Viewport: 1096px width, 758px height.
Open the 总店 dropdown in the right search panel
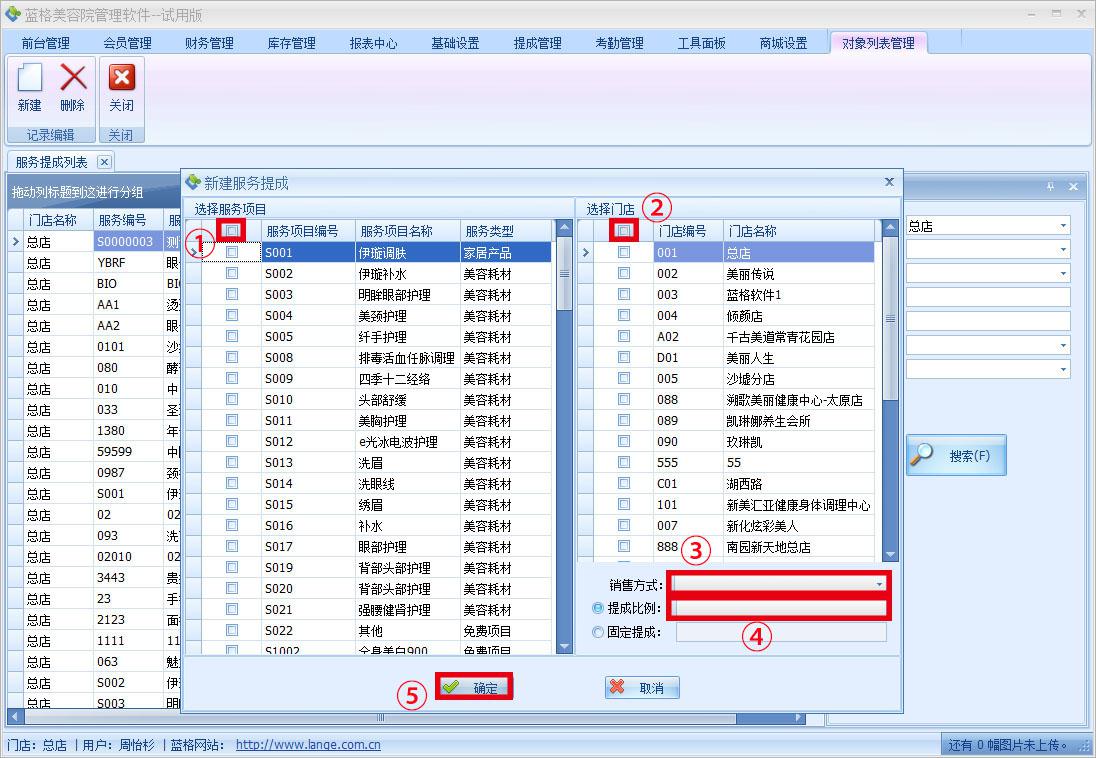click(1063, 226)
